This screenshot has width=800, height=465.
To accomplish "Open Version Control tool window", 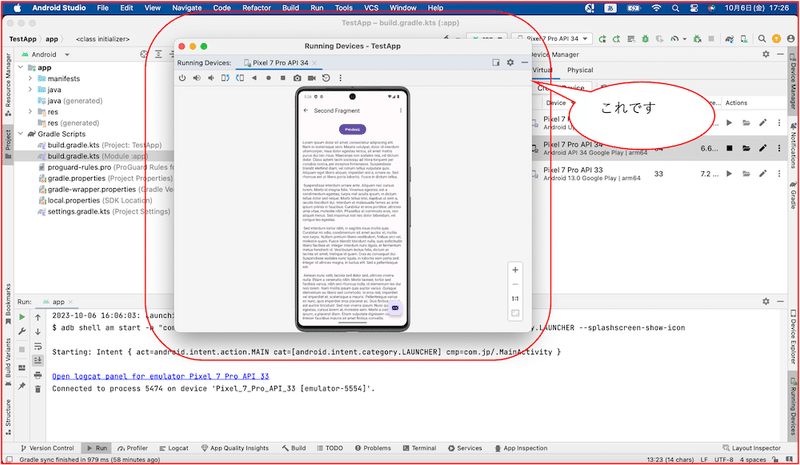I will pos(47,448).
